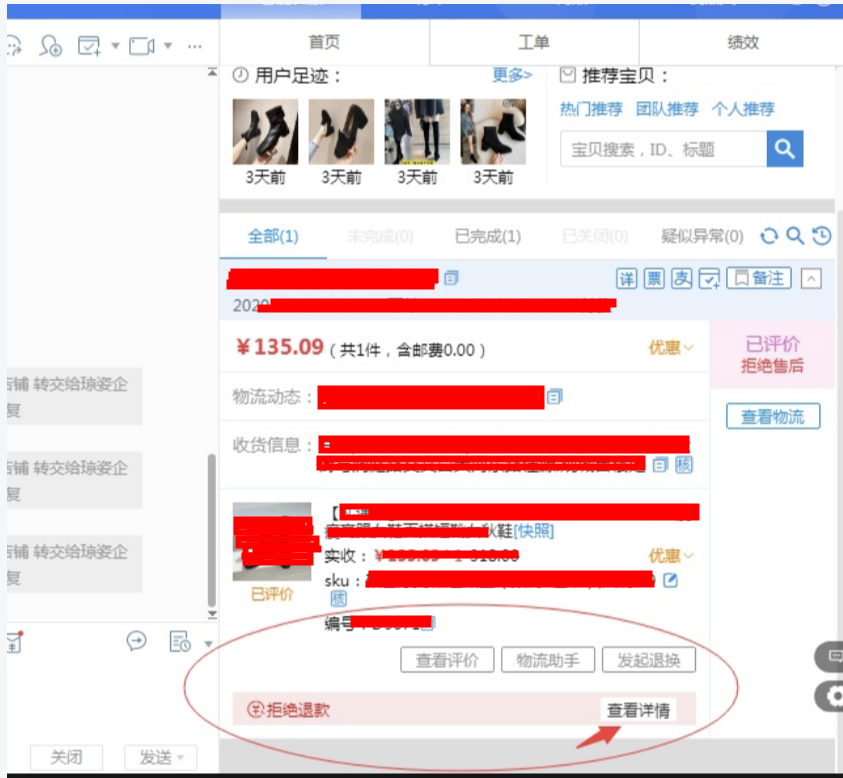This screenshot has width=843, height=778.
Task: Click the 查看物流 button
Action: [x=773, y=416]
